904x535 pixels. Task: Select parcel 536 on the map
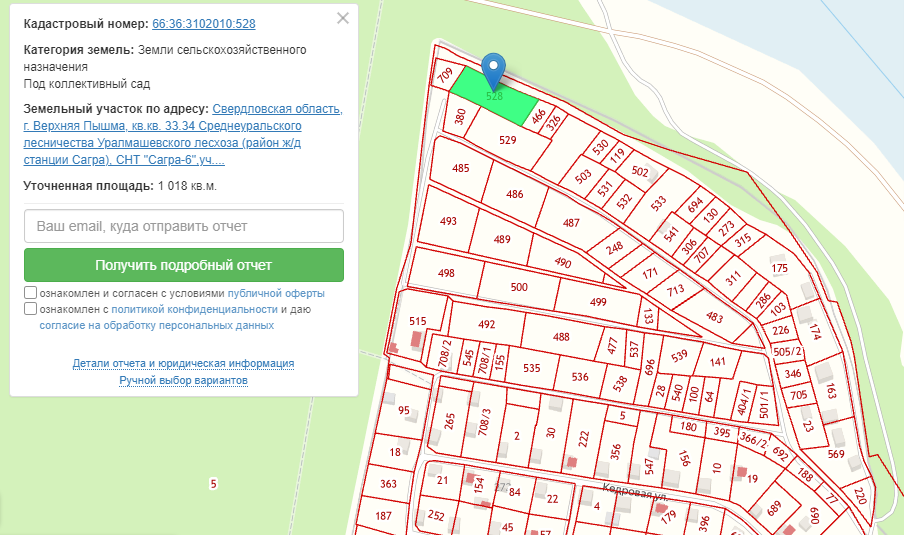579,376
